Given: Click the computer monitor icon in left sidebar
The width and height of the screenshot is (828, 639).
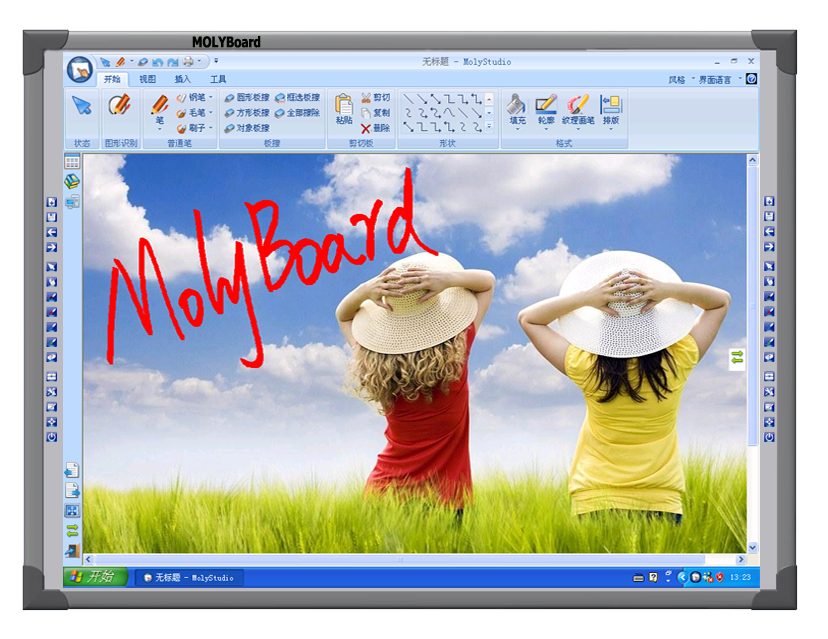Looking at the screenshot, I should tap(72, 201).
